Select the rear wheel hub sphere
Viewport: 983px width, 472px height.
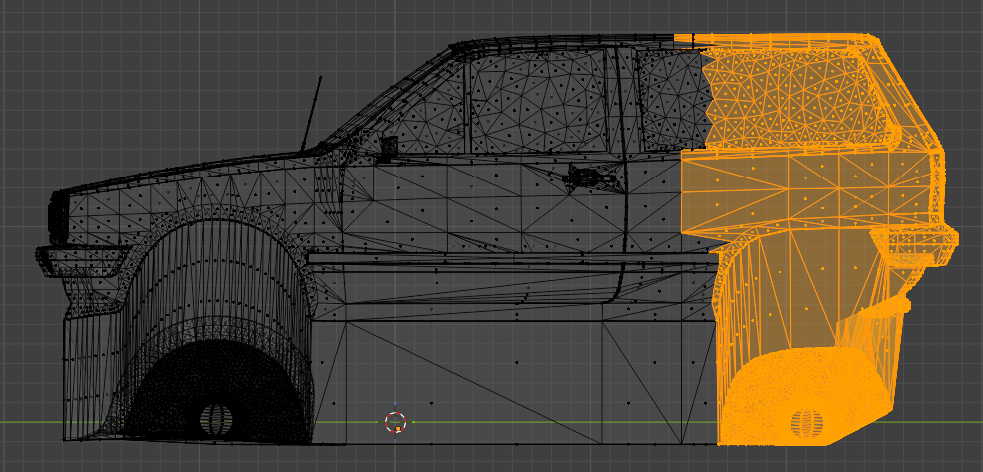pos(803,422)
